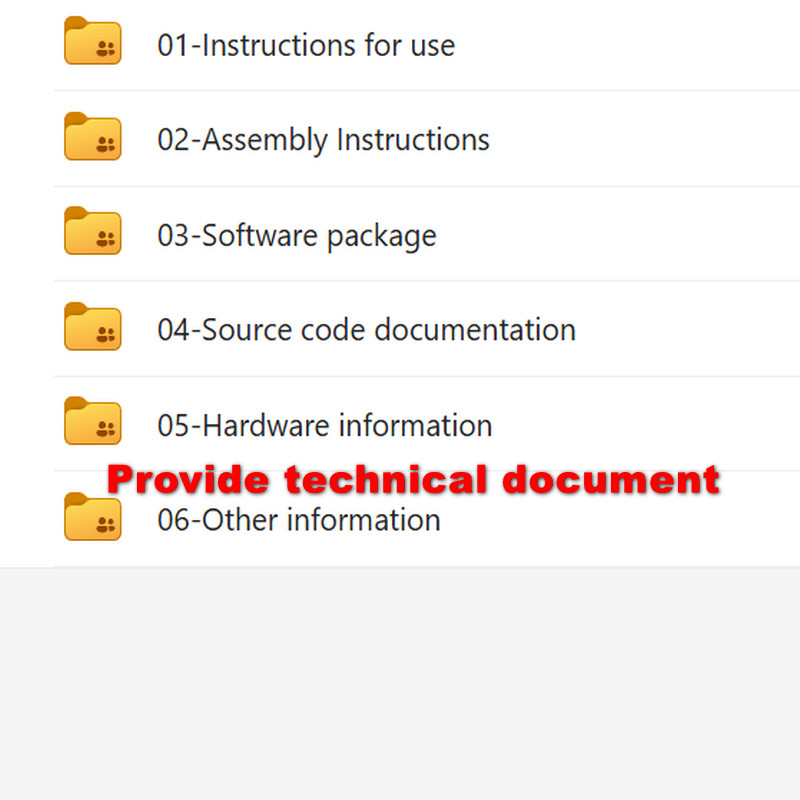This screenshot has width=800, height=800.
Task: Open the 04-Source code documentation folder icon
Action: pyautogui.click(x=92, y=327)
